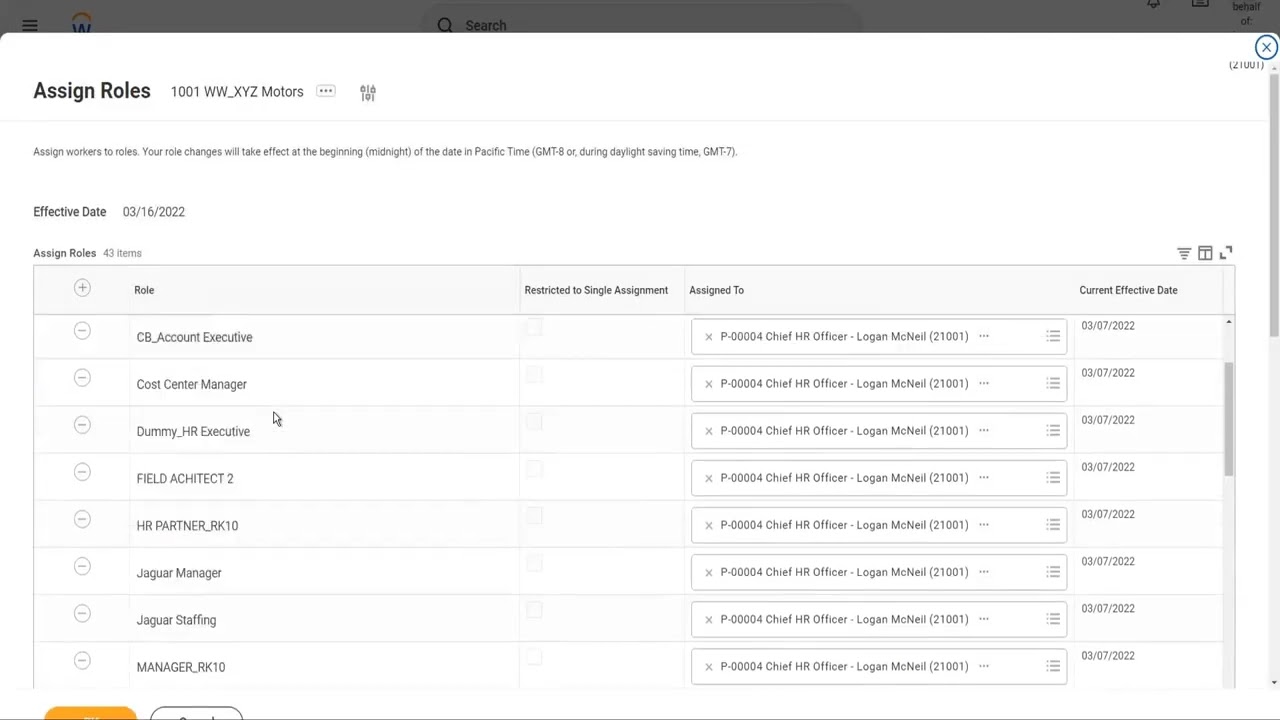This screenshot has width=1280, height=720.
Task: Toggle Restricted checkbox for Jaguar Staffing
Action: point(534,609)
